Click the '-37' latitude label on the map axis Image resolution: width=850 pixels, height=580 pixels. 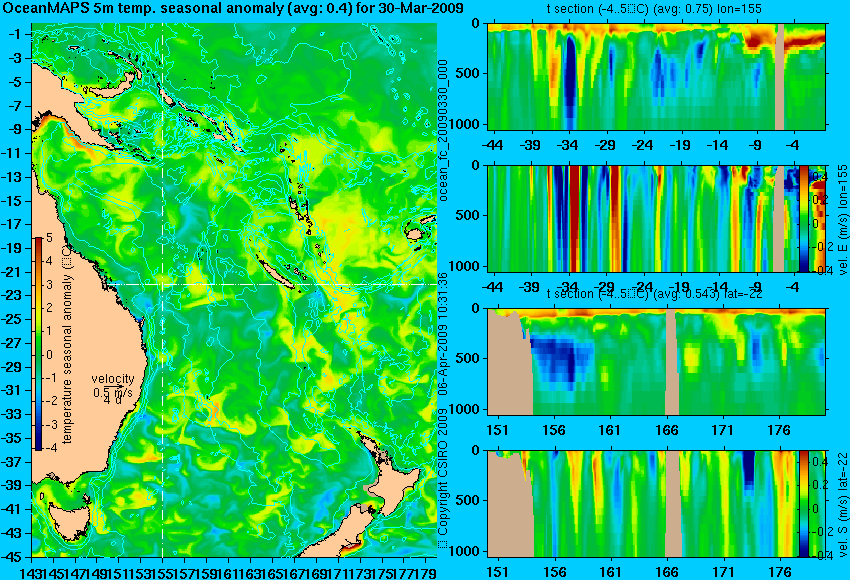(x=12, y=462)
